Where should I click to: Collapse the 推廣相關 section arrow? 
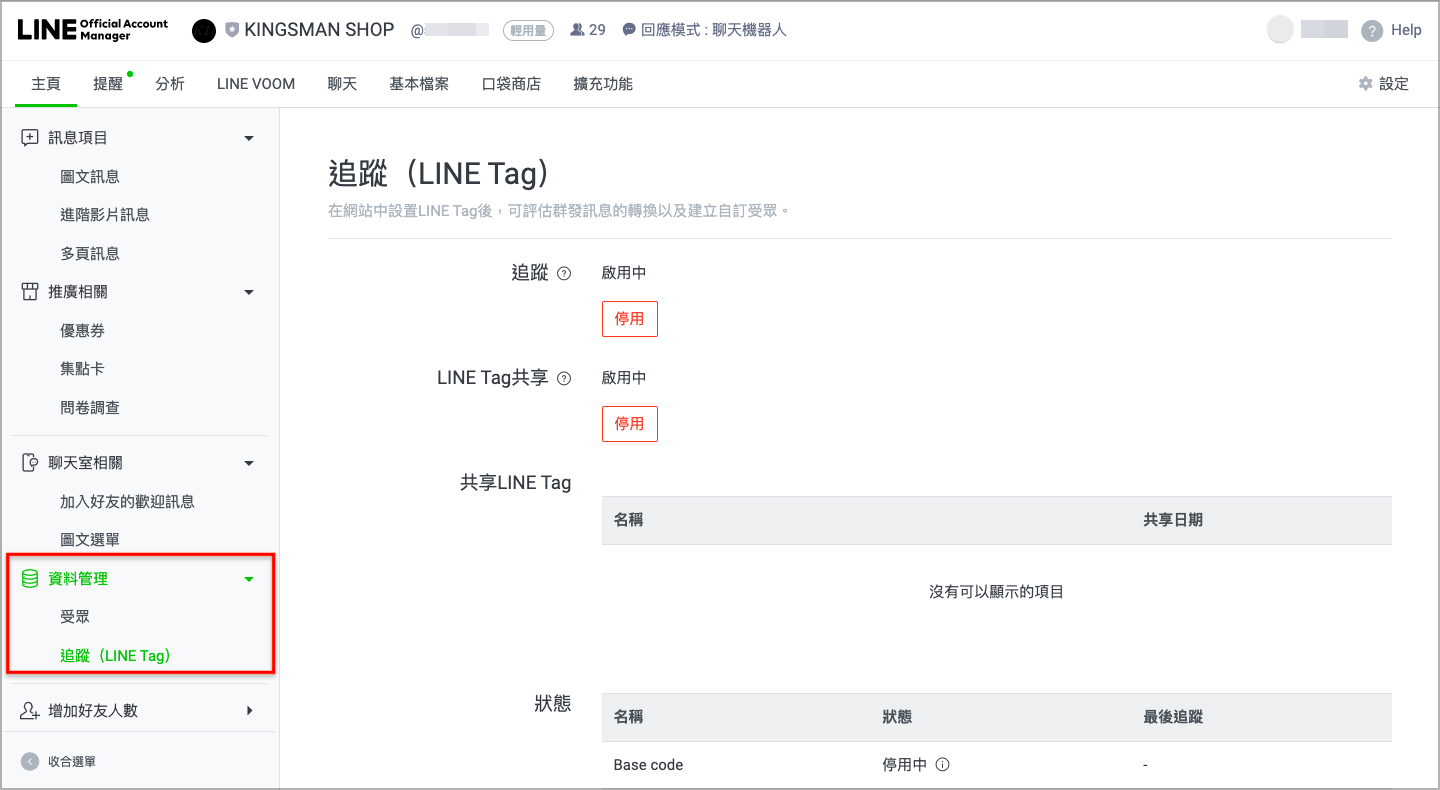(249, 292)
